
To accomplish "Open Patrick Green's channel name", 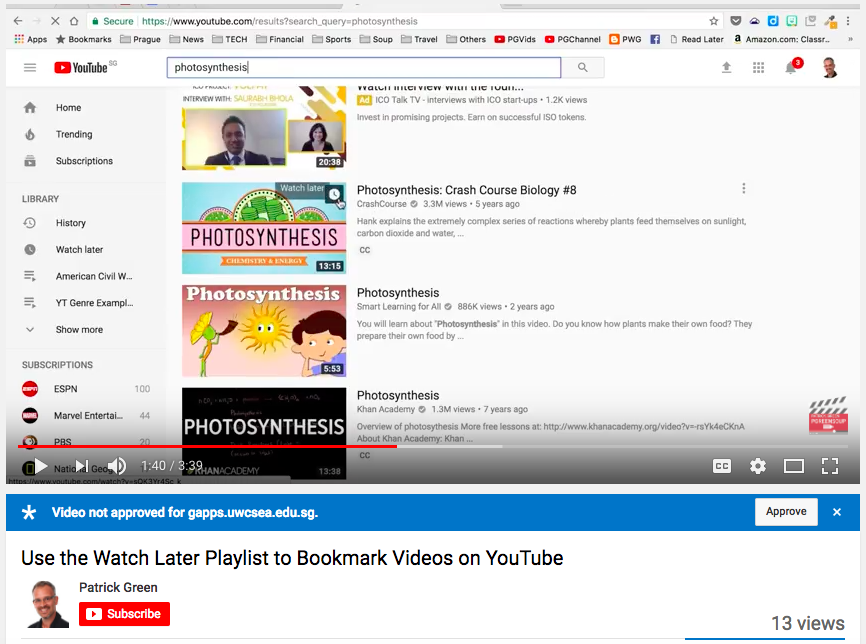I will (x=118, y=587).
